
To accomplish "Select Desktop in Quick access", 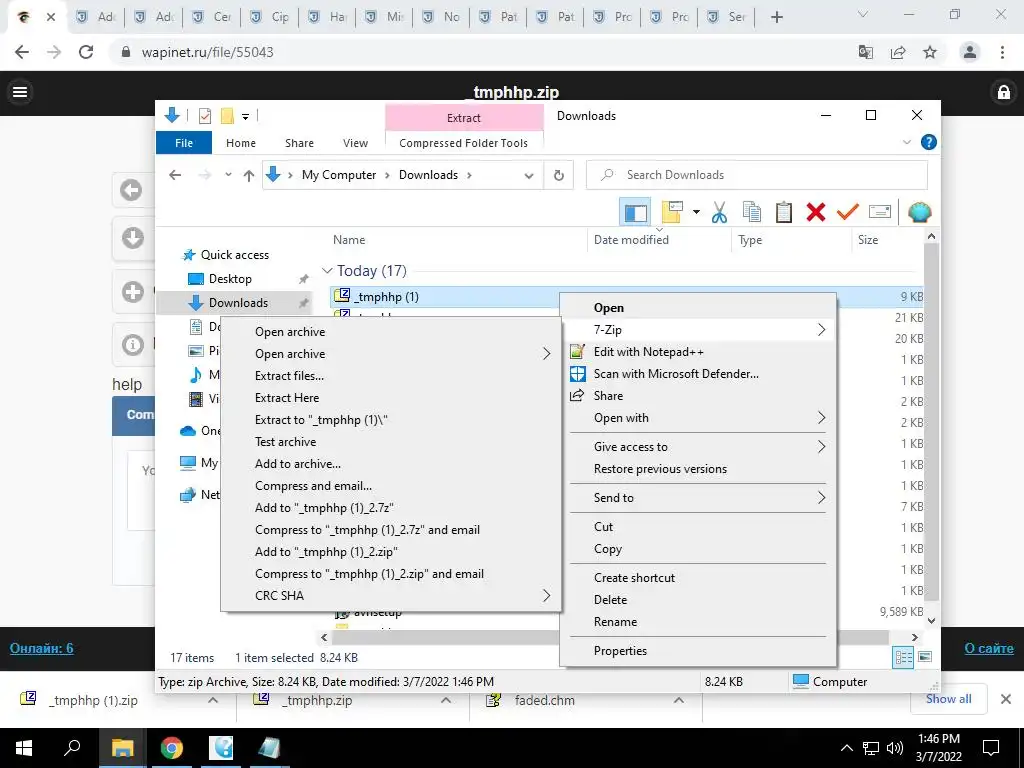I will point(230,279).
